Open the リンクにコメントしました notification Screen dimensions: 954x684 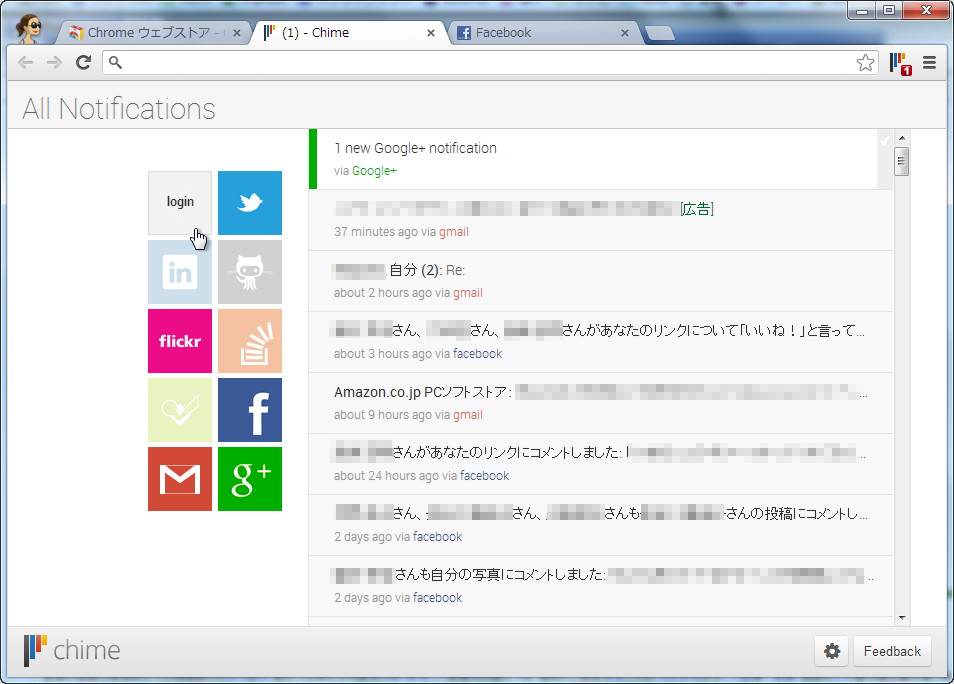pos(601,463)
